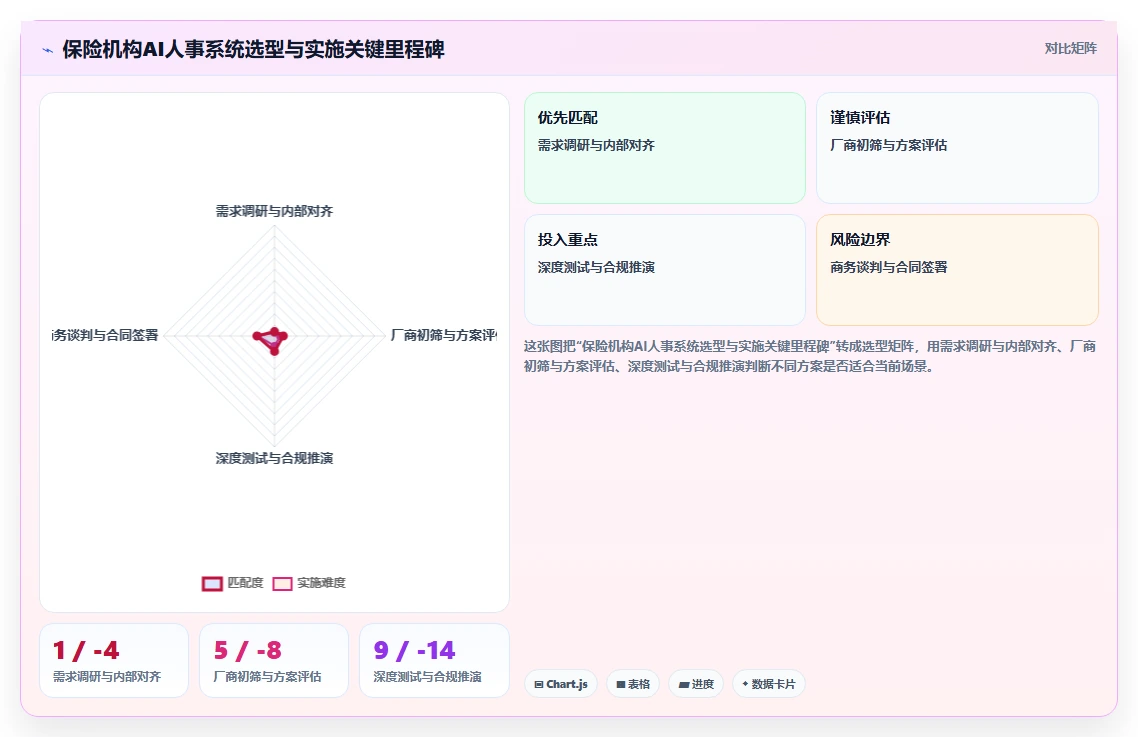Click the 表格 tag chip
Screen dimensions: 1138x737
[x=633, y=684]
